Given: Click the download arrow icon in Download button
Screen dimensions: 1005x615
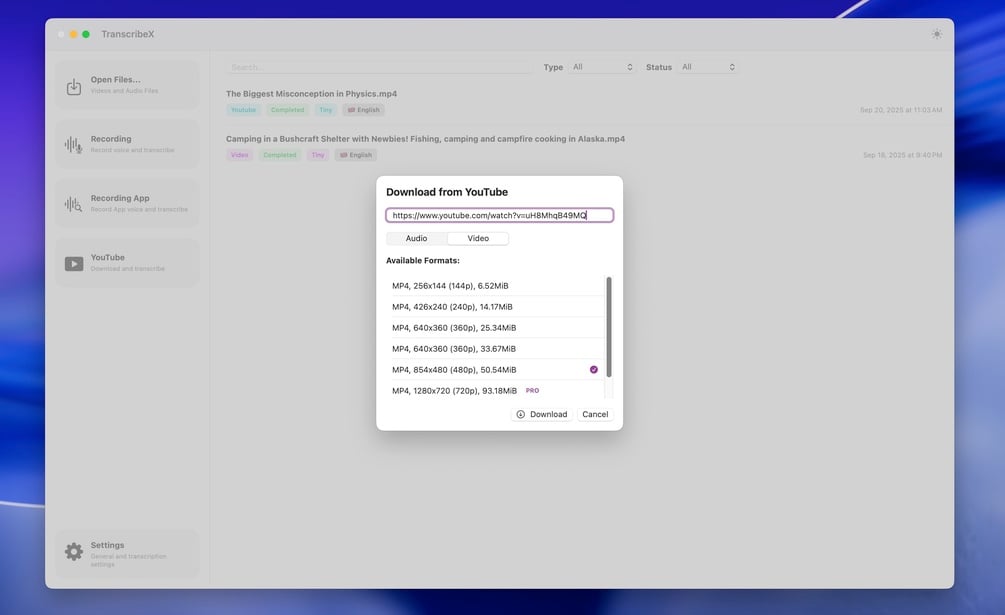Looking at the screenshot, I should pyautogui.click(x=520, y=414).
